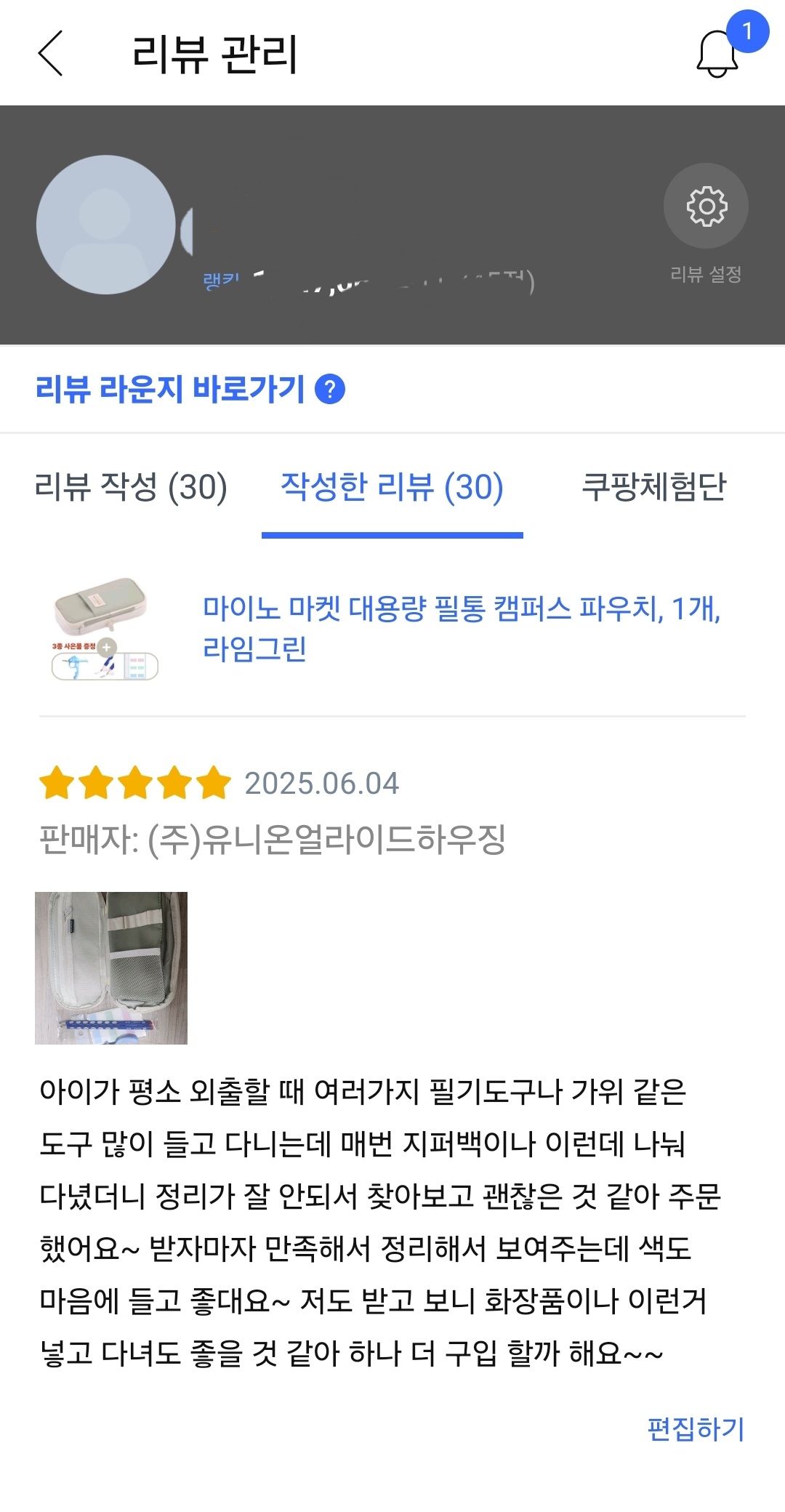Tap the five-star rating
This screenshot has height=1512, width=785.
134,783
